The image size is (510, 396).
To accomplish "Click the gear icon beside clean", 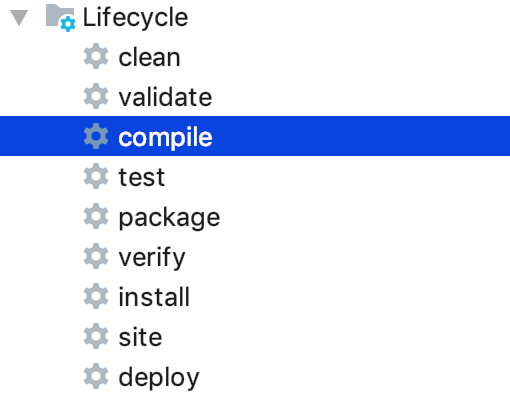I will pos(96,56).
